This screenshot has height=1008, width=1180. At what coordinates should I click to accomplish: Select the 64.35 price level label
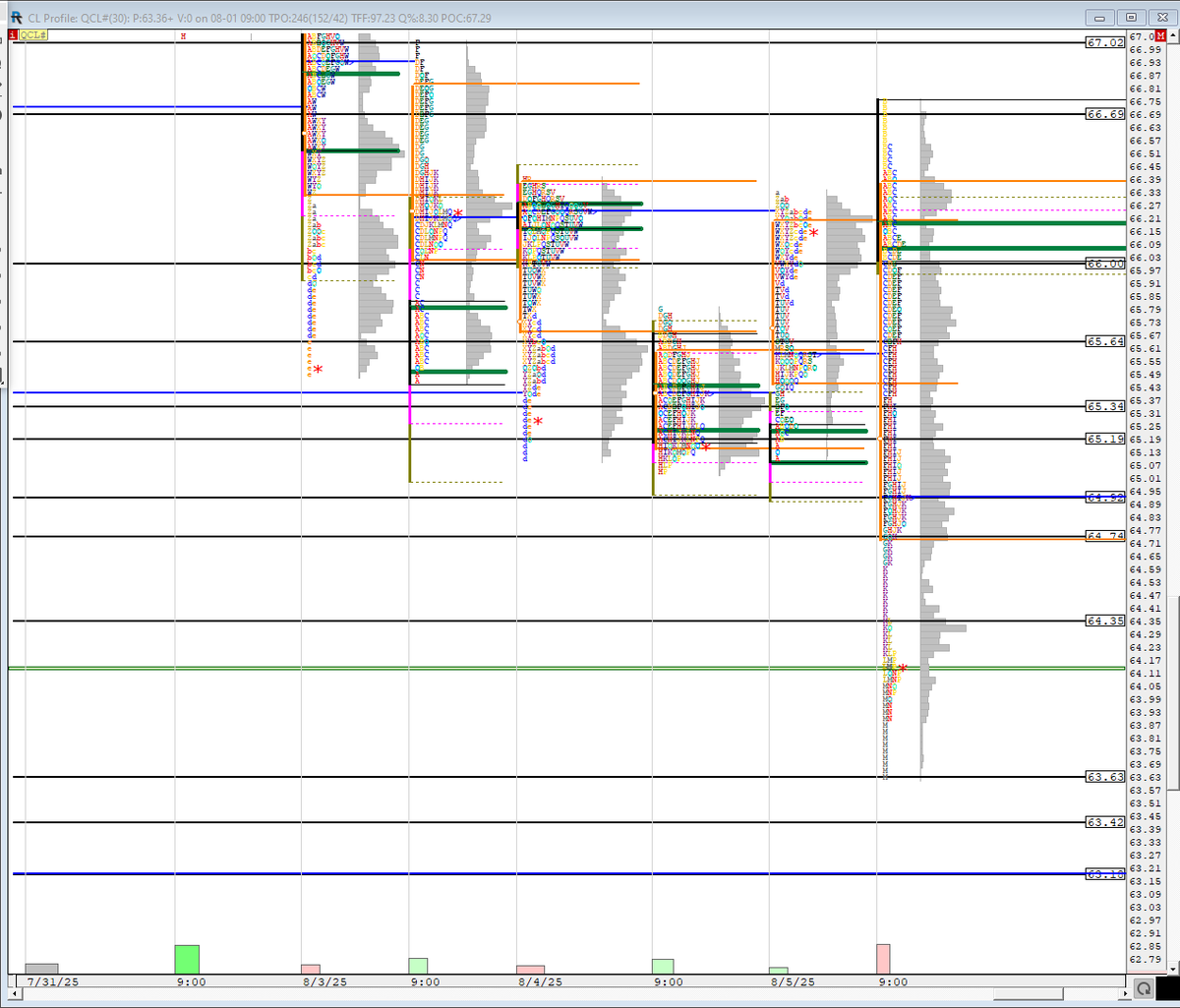(1104, 621)
